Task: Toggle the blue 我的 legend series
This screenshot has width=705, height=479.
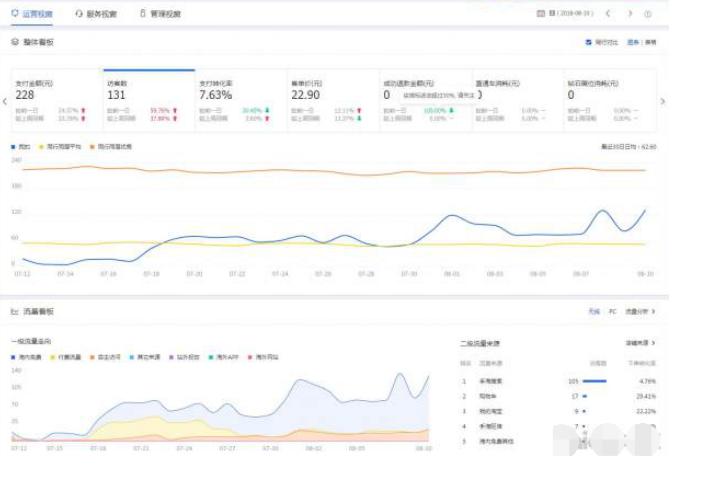Action: click(x=14, y=146)
